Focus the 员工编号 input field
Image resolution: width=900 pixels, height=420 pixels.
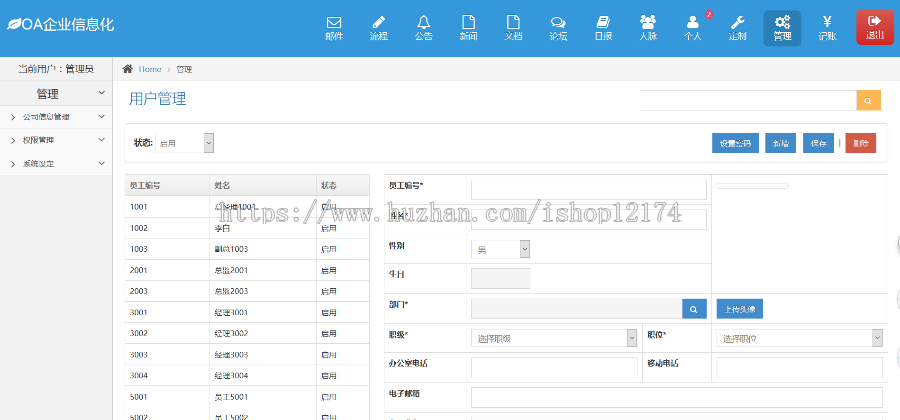[589, 189]
